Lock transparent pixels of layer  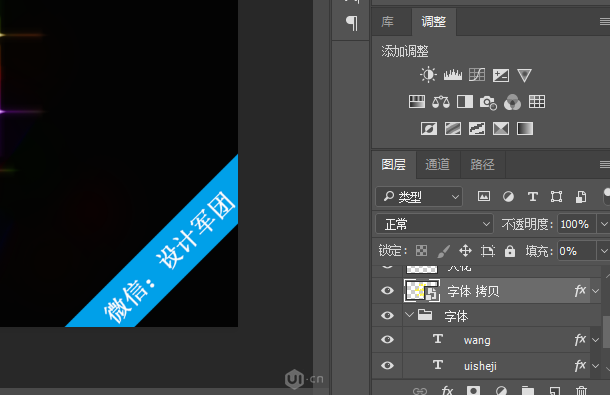(421, 251)
